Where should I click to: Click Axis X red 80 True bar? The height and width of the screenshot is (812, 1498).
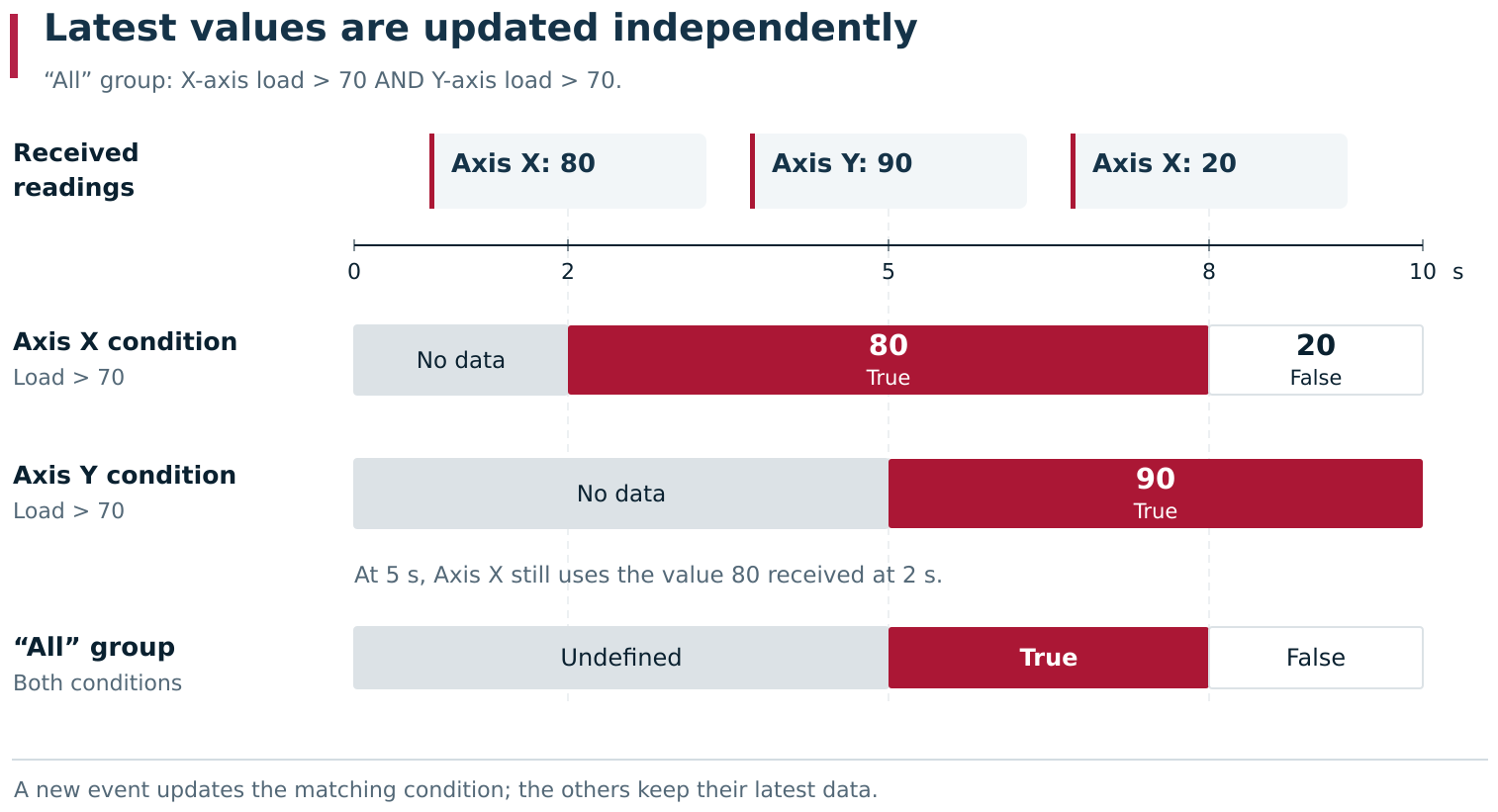889,360
